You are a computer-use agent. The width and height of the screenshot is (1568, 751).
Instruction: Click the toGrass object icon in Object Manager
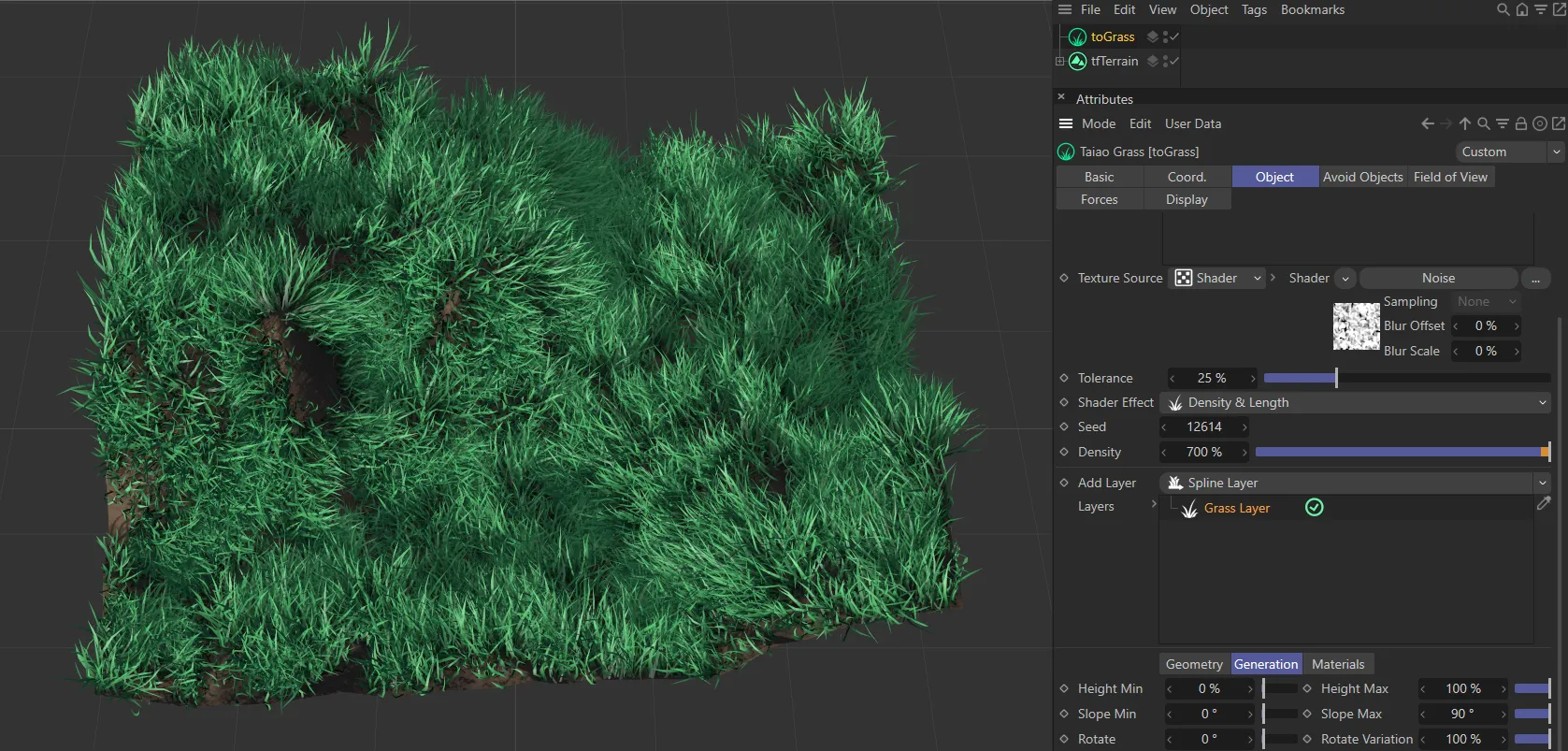1077,37
